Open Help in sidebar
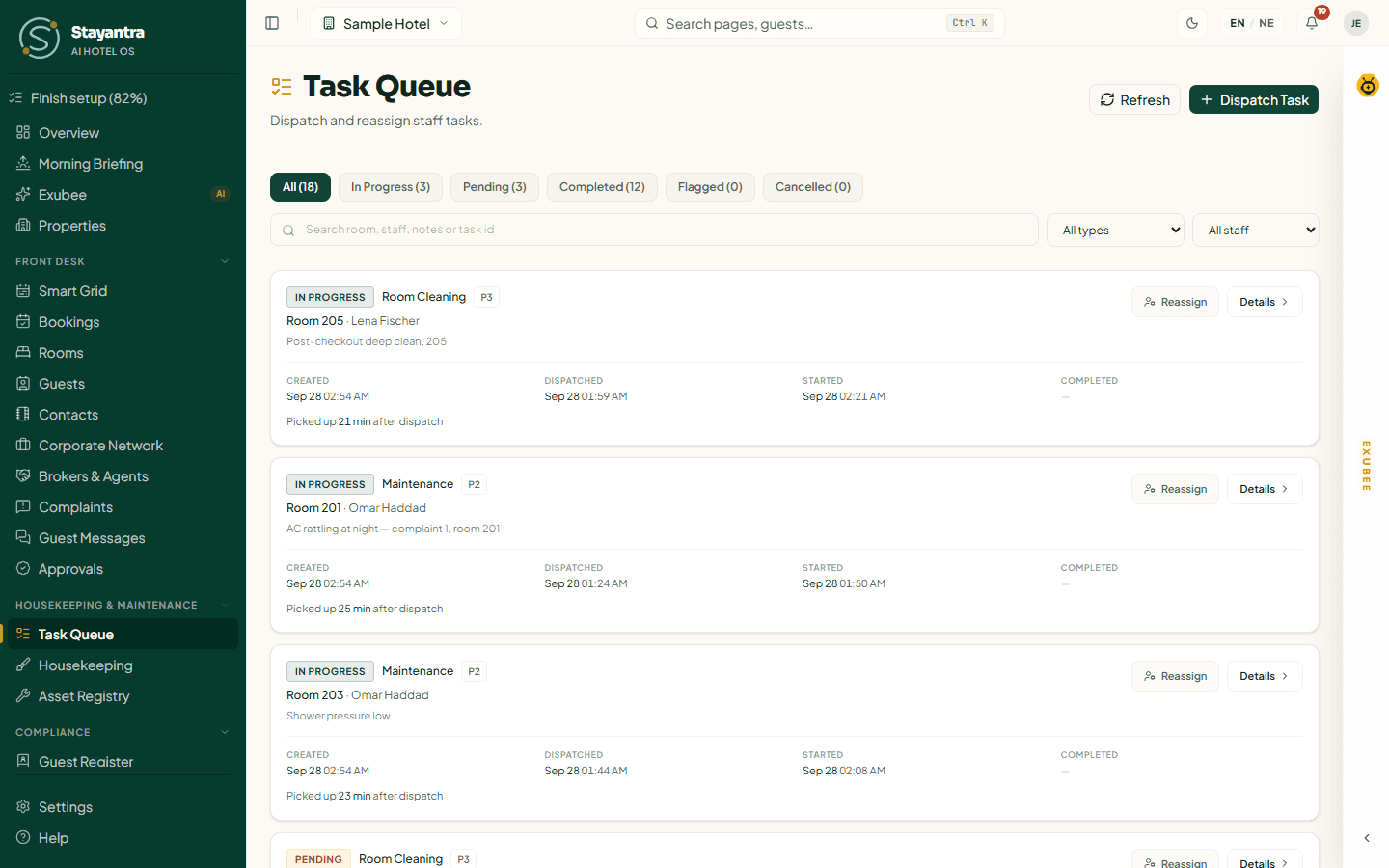1389x868 pixels. click(123, 838)
